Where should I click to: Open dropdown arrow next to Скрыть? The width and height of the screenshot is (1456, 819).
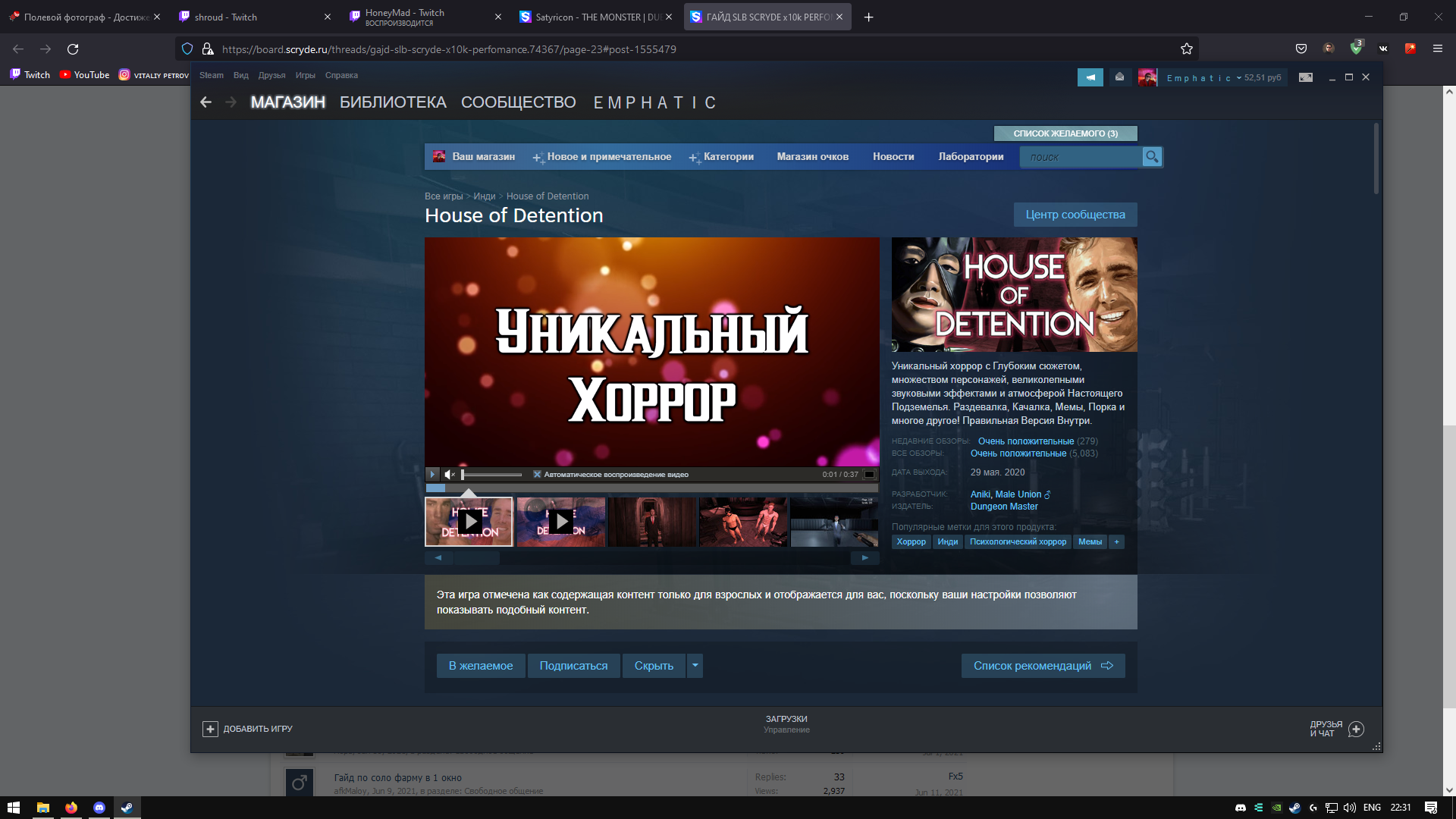[x=695, y=666]
